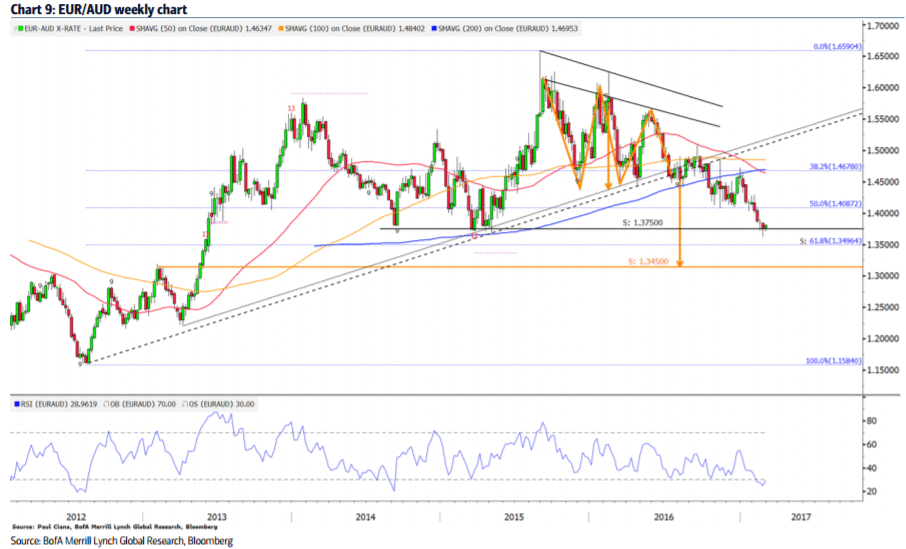Screen dimensions: 906x549
Task: Click the OS (EURAUD) 30.00 legend marker
Action: [x=183, y=404]
